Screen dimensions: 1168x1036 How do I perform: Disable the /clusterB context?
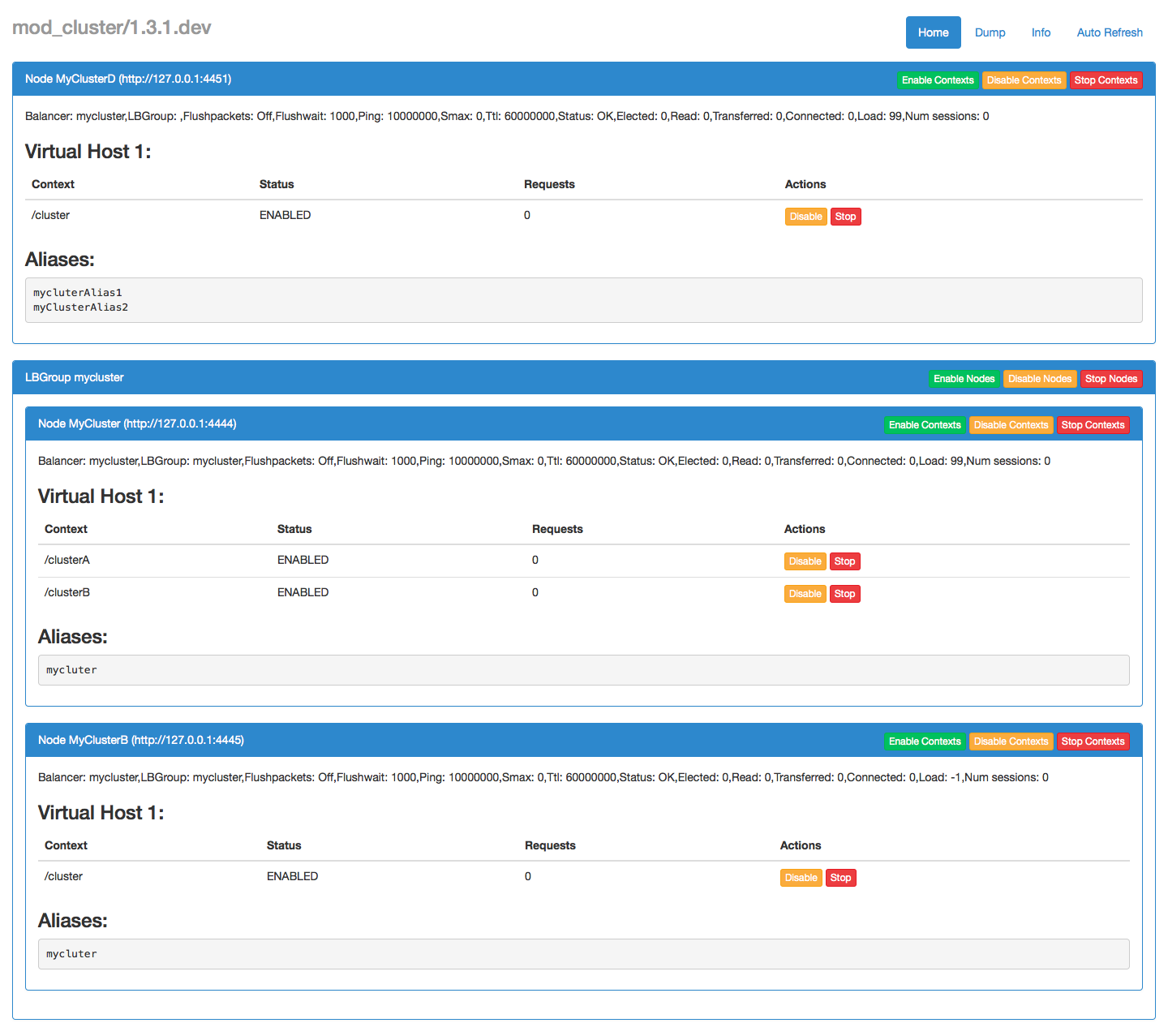[x=805, y=594]
